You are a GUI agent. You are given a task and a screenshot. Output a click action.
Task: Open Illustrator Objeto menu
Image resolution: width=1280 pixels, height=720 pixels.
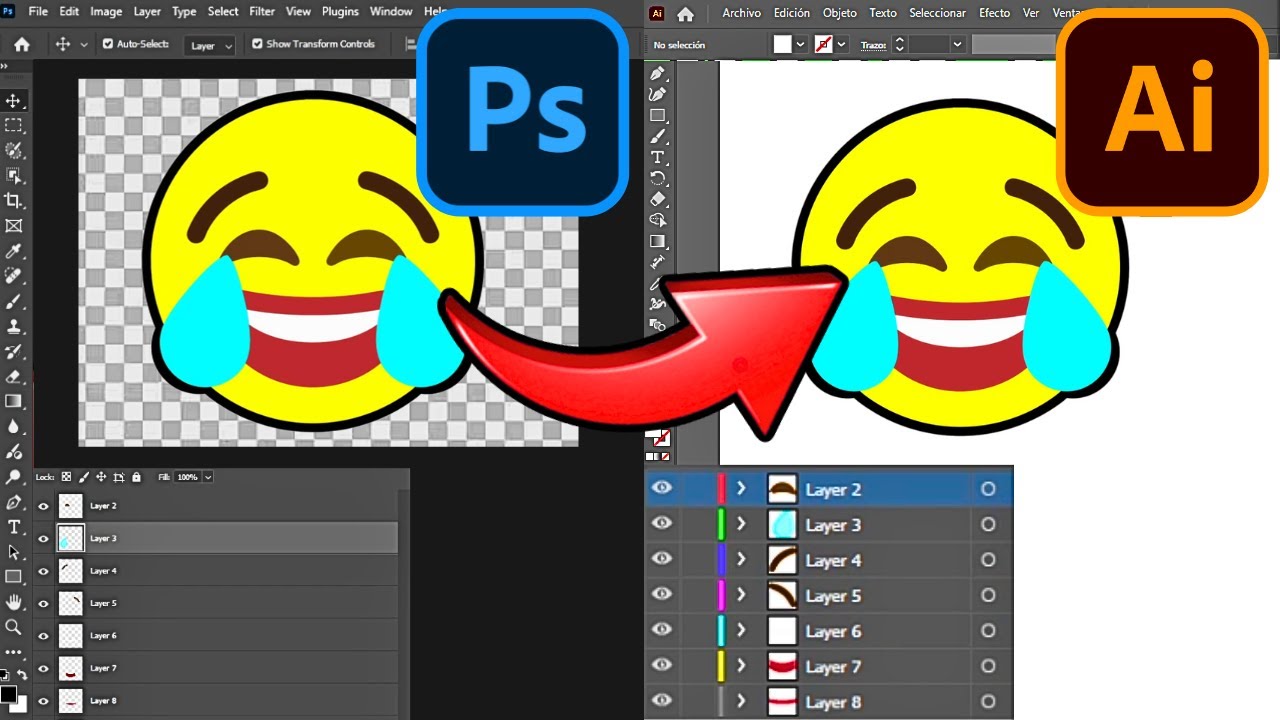point(839,13)
